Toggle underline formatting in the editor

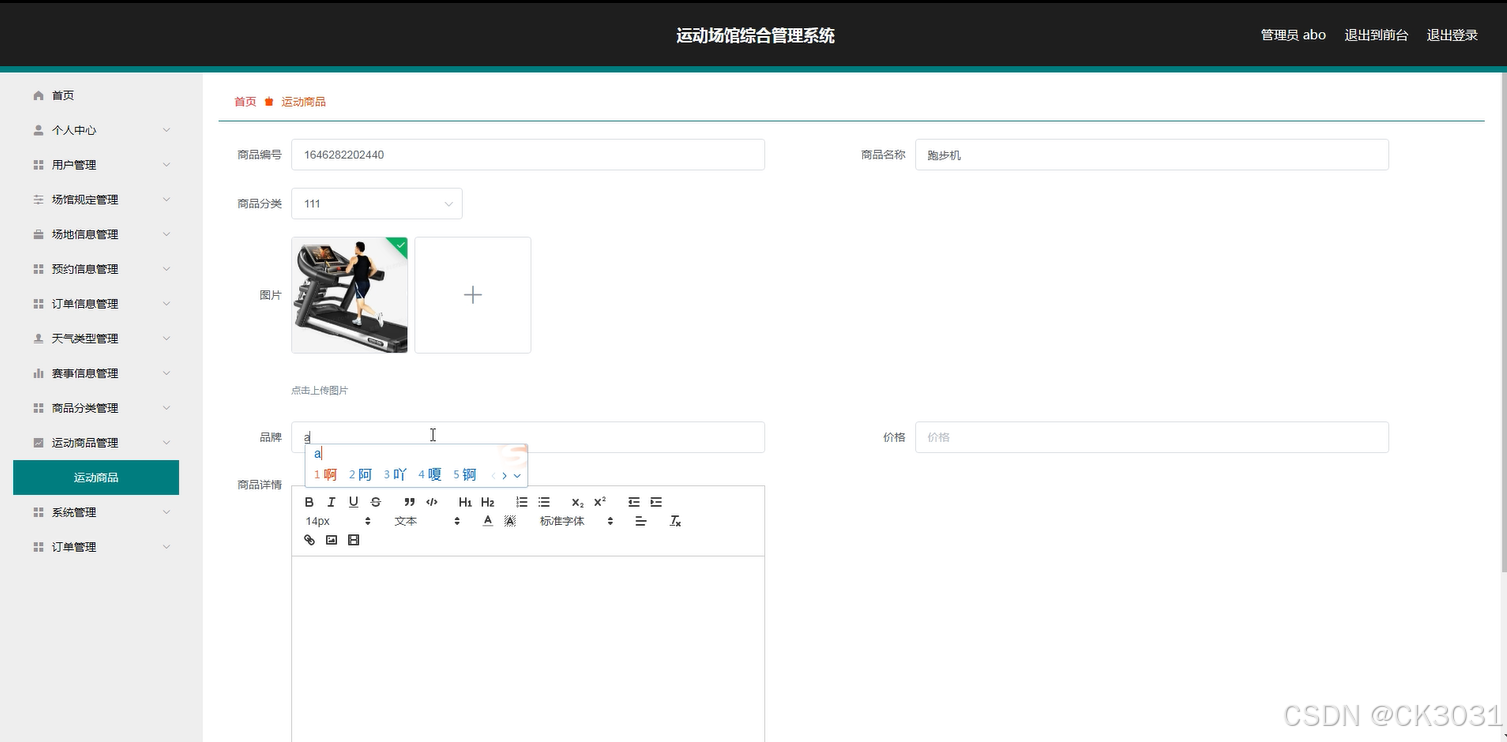pos(353,502)
